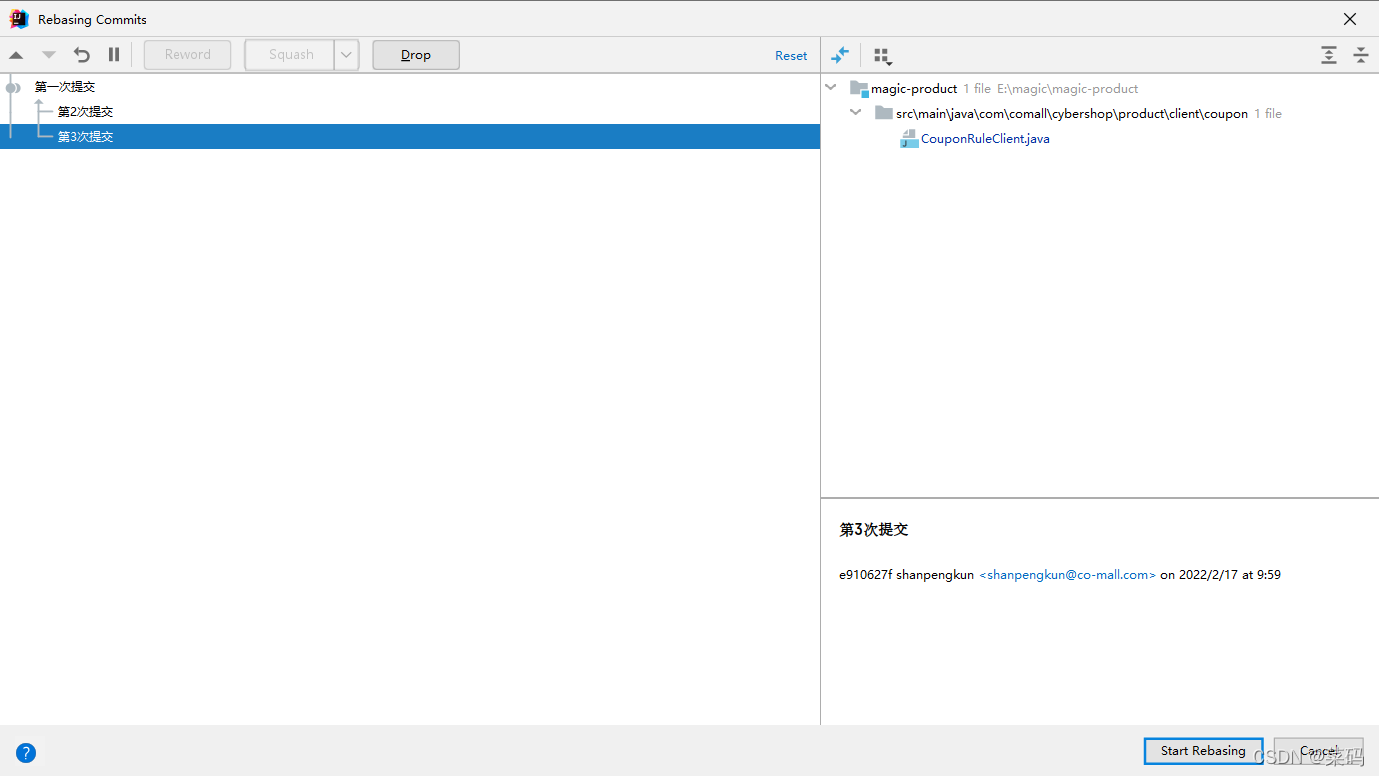Collapse the magic-product module node

pos(831,88)
